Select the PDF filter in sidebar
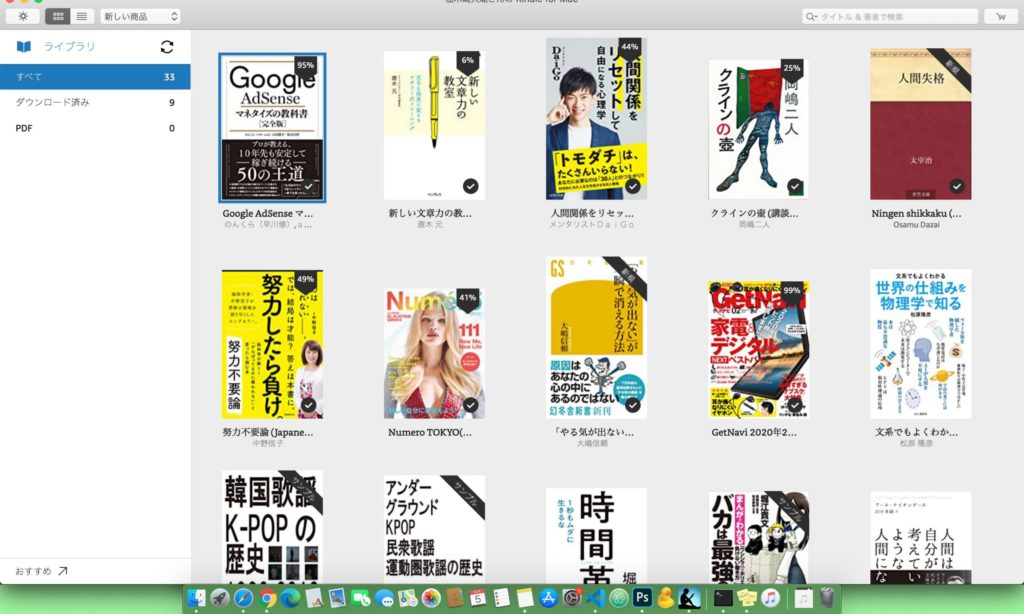This screenshot has width=1024, height=614. [x=95, y=128]
